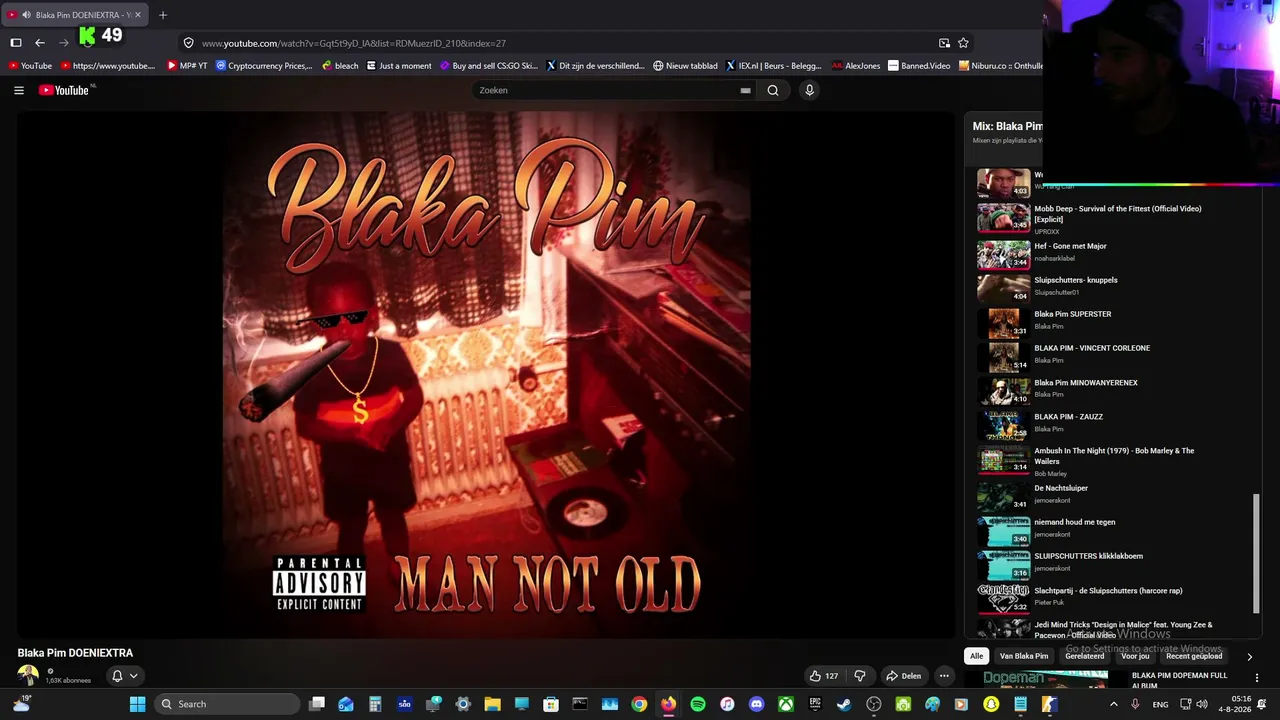Click the search magnifier button on YouTube
This screenshot has height=720, width=1280.
tap(773, 90)
